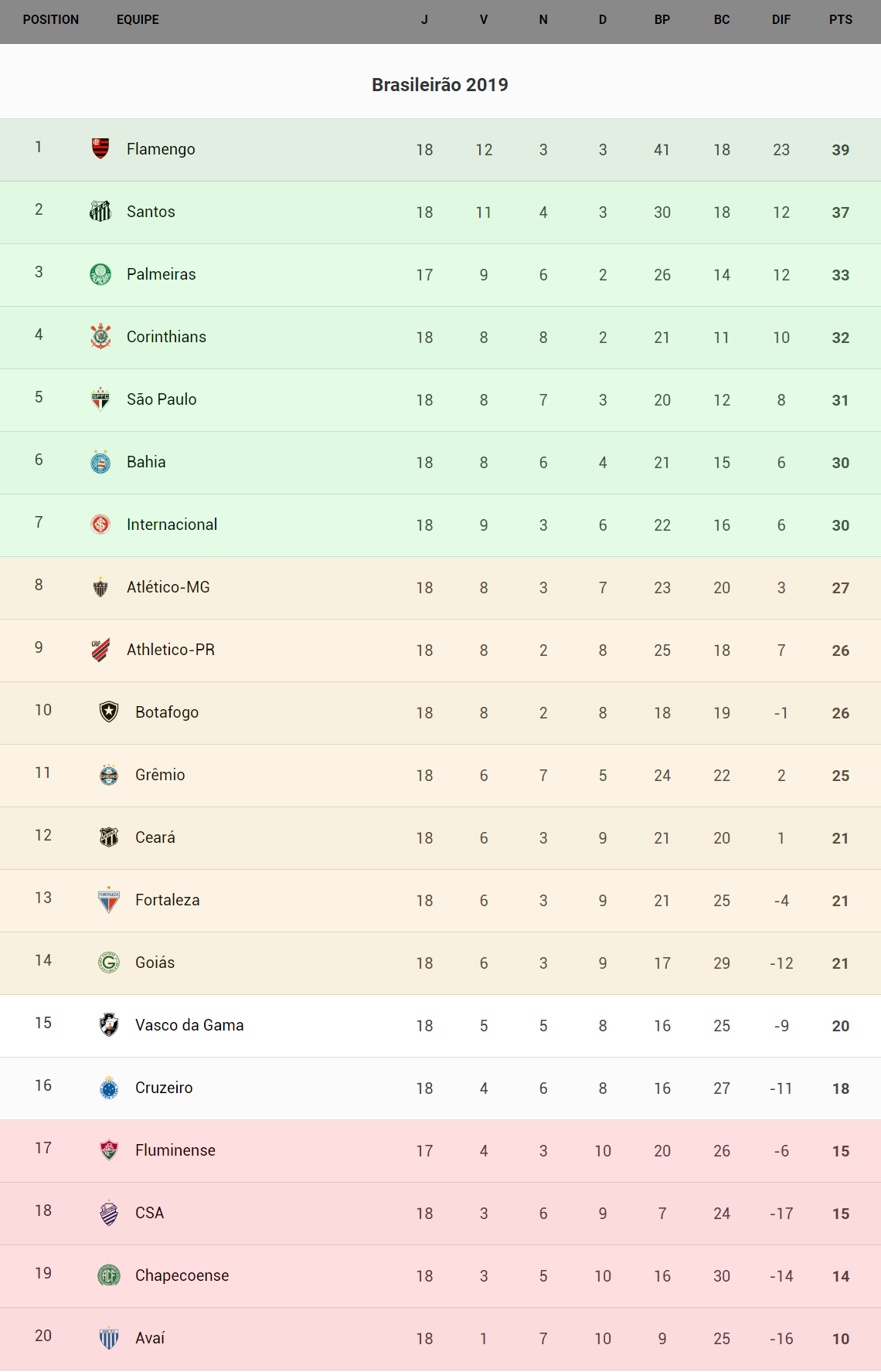The image size is (881, 1372).
Task: Click Avaí's points total of 10
Action: click(x=840, y=1339)
